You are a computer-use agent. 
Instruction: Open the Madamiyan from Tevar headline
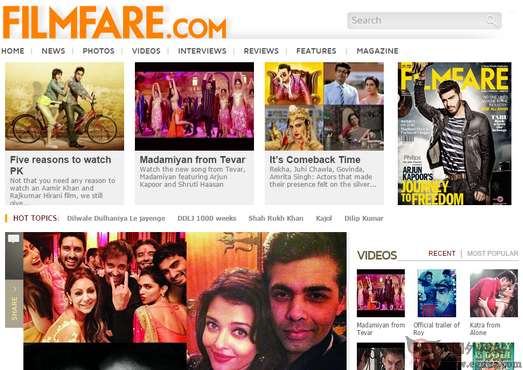click(192, 159)
